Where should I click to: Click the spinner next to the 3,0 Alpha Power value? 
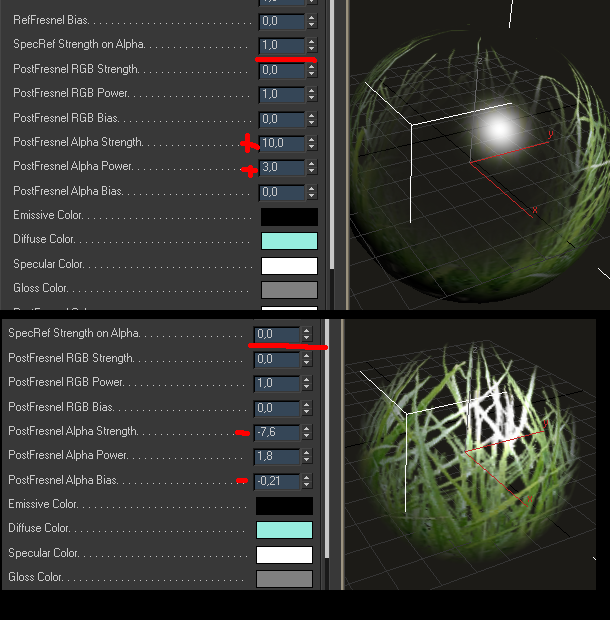tap(311, 168)
